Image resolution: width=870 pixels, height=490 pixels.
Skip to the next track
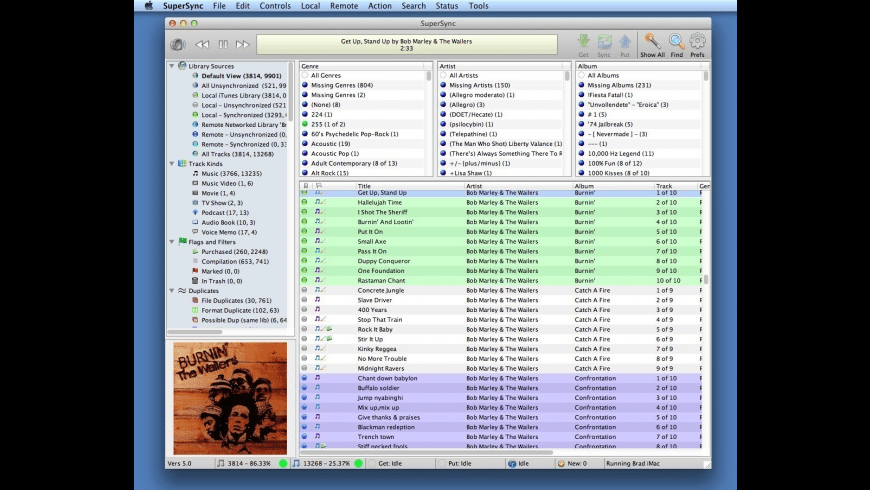tap(243, 44)
